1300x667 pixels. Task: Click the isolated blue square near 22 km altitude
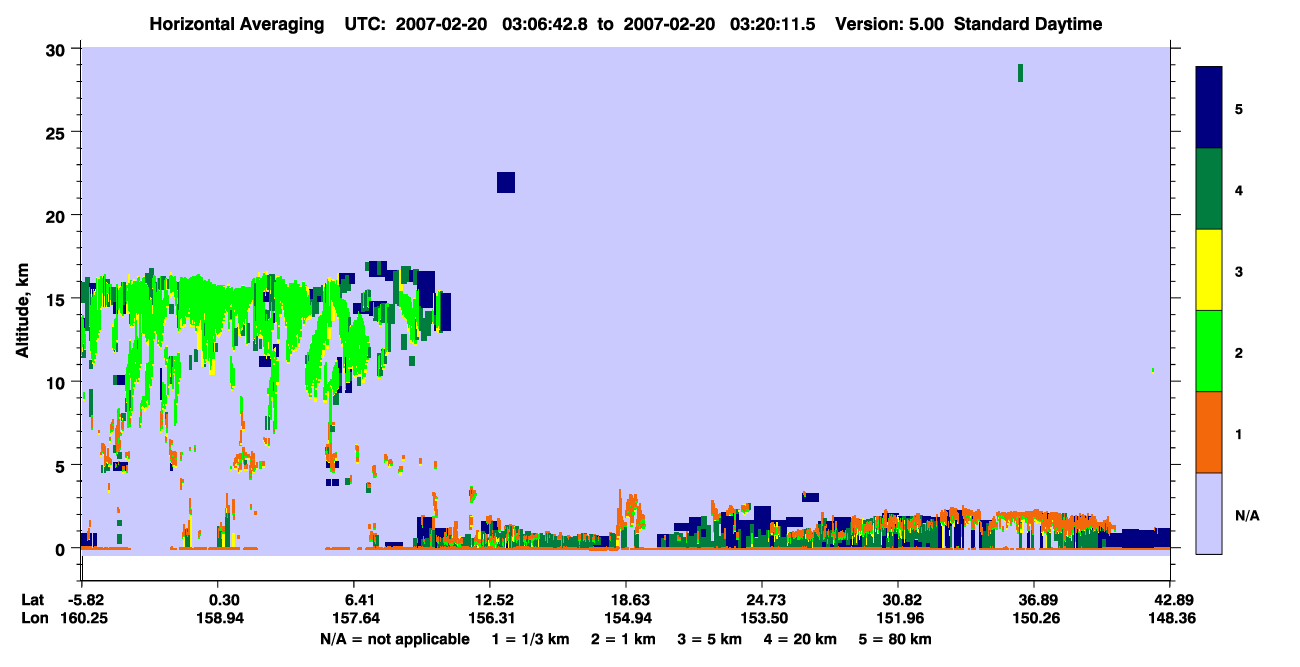(506, 182)
